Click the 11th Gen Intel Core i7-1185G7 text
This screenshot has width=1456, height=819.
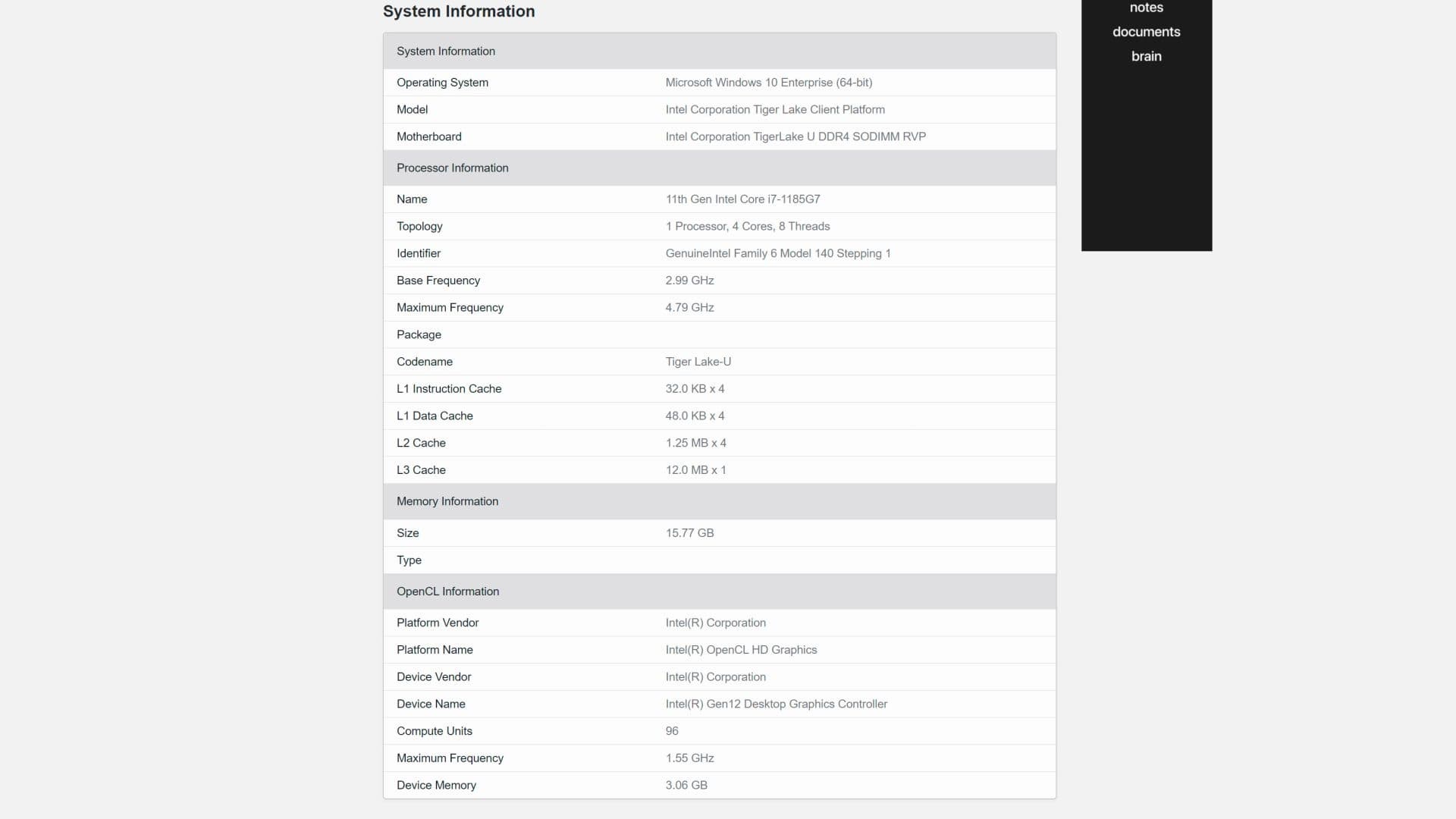pyautogui.click(x=742, y=199)
